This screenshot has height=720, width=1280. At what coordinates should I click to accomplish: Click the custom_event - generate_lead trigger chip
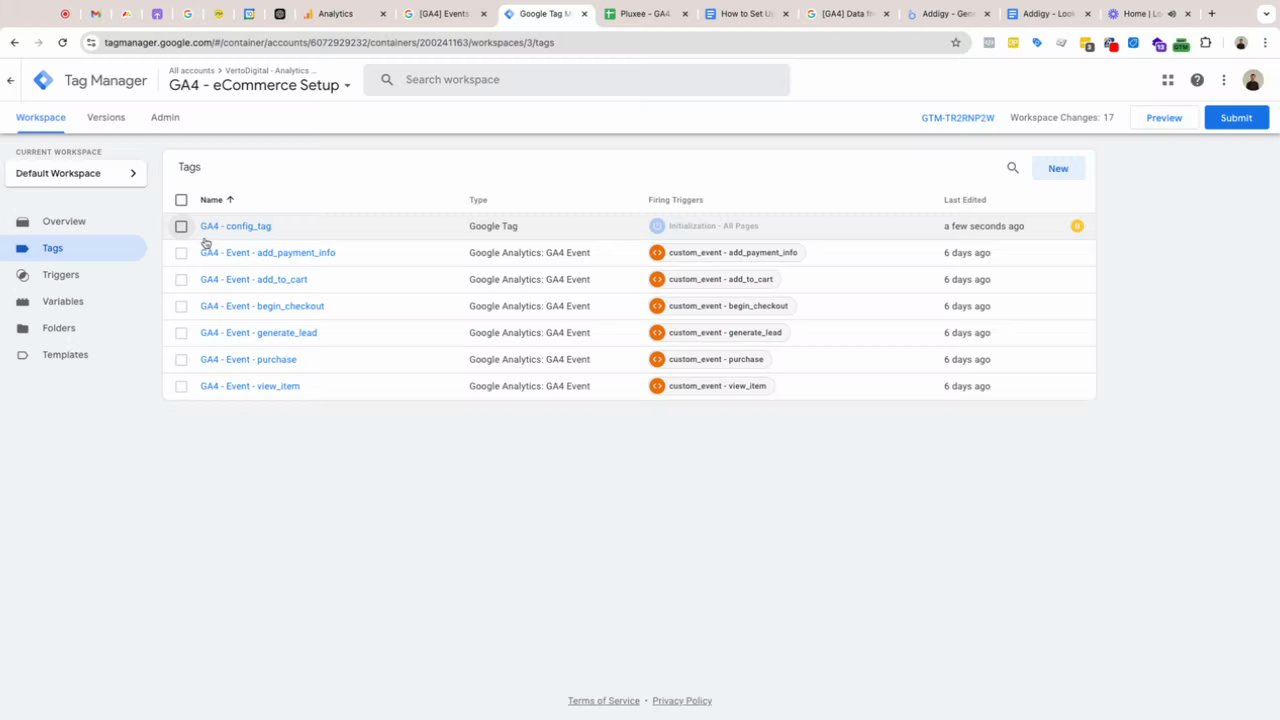click(720, 333)
